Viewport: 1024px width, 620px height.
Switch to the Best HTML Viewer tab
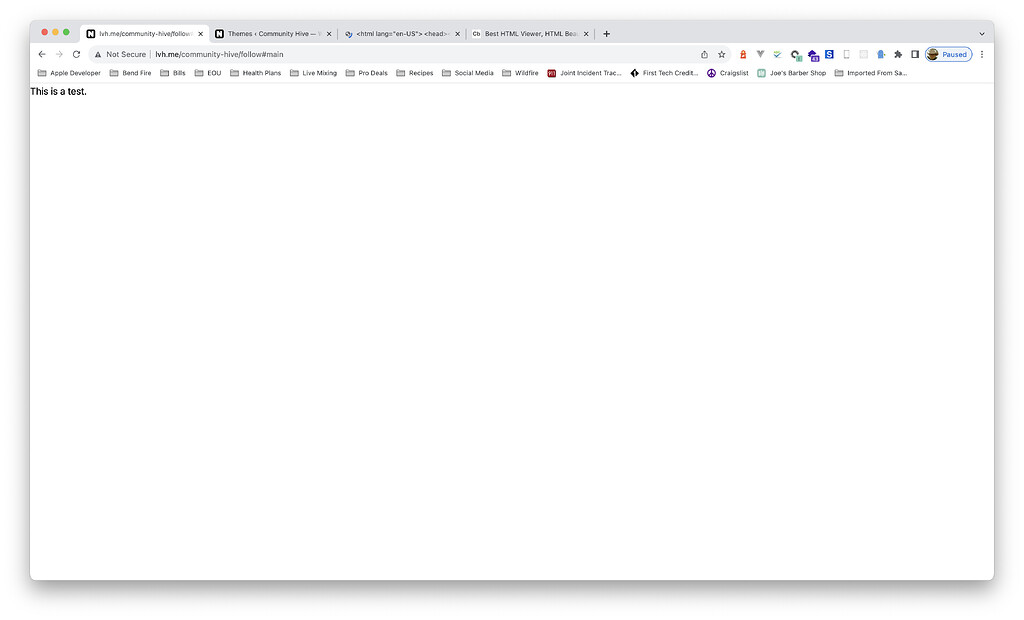tap(527, 33)
